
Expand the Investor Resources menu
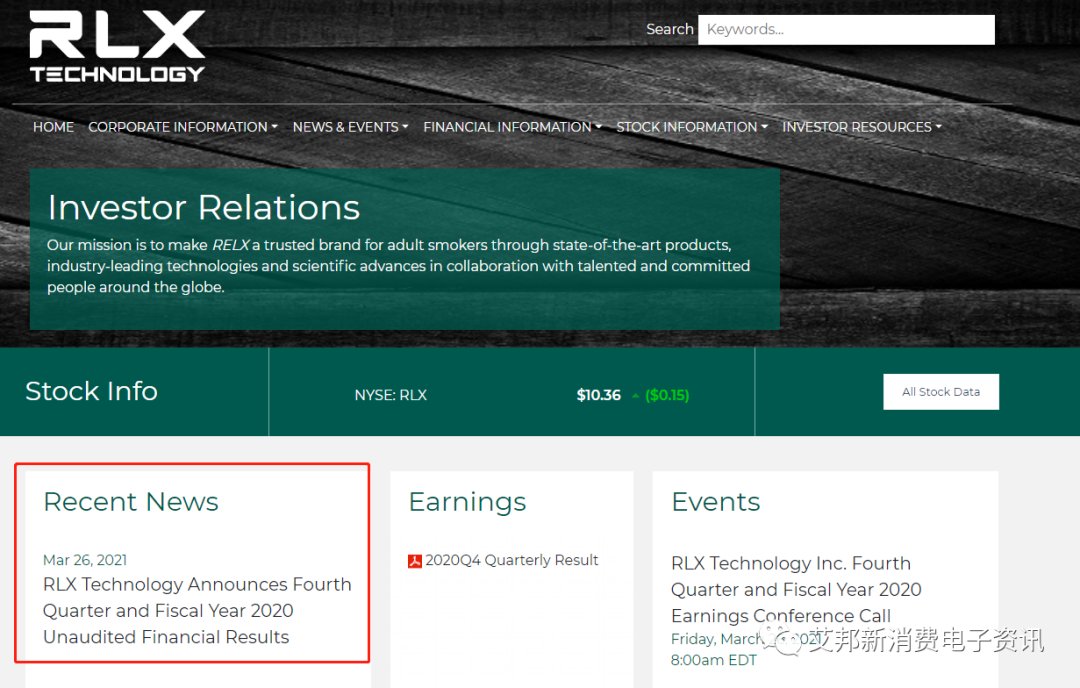pyautogui.click(x=862, y=127)
